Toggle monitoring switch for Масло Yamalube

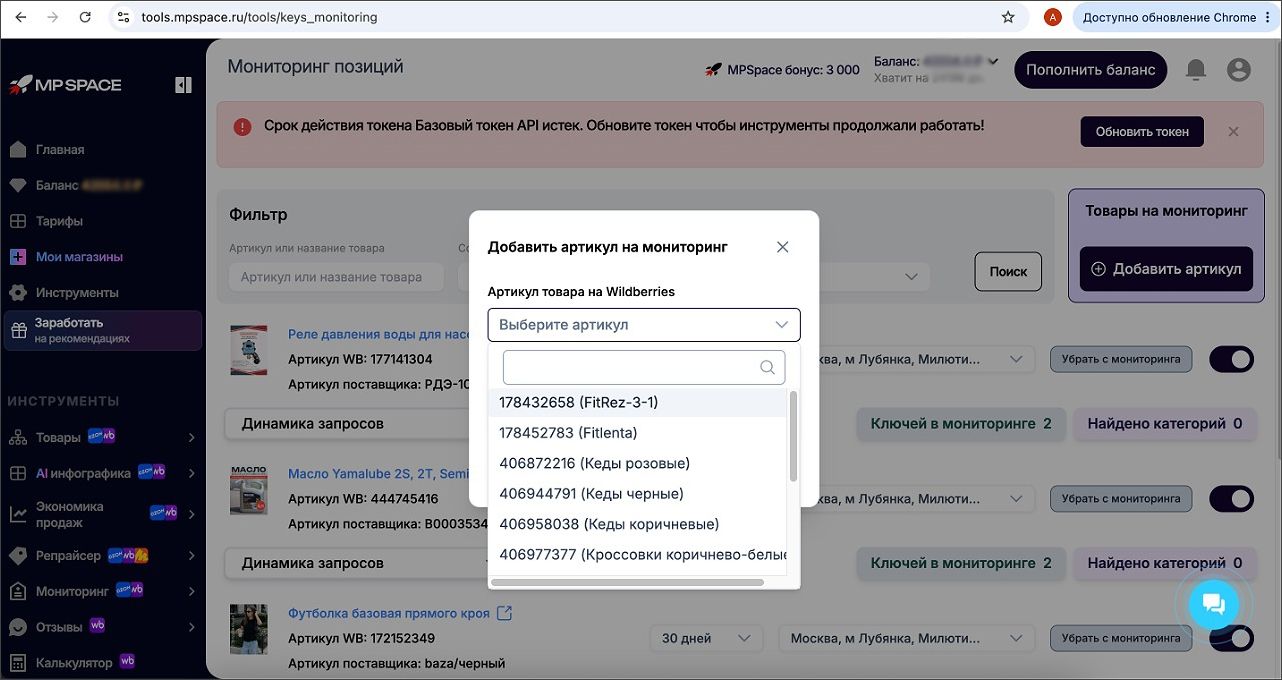click(1231, 498)
